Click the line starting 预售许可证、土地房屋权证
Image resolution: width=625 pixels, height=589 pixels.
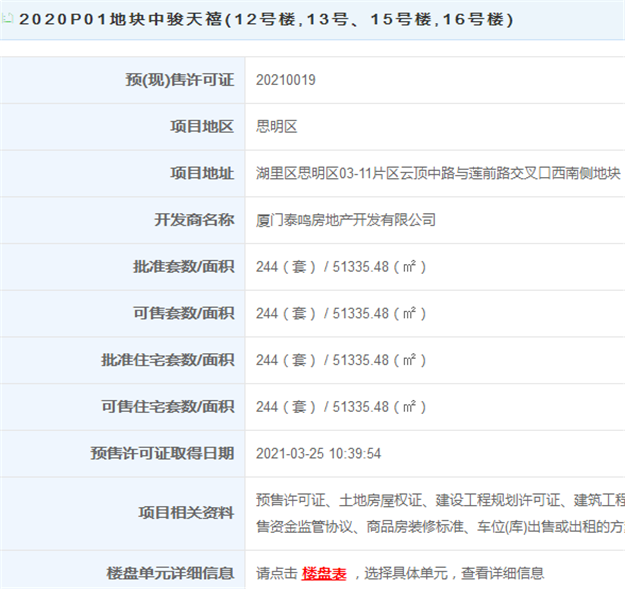[x=440, y=500]
